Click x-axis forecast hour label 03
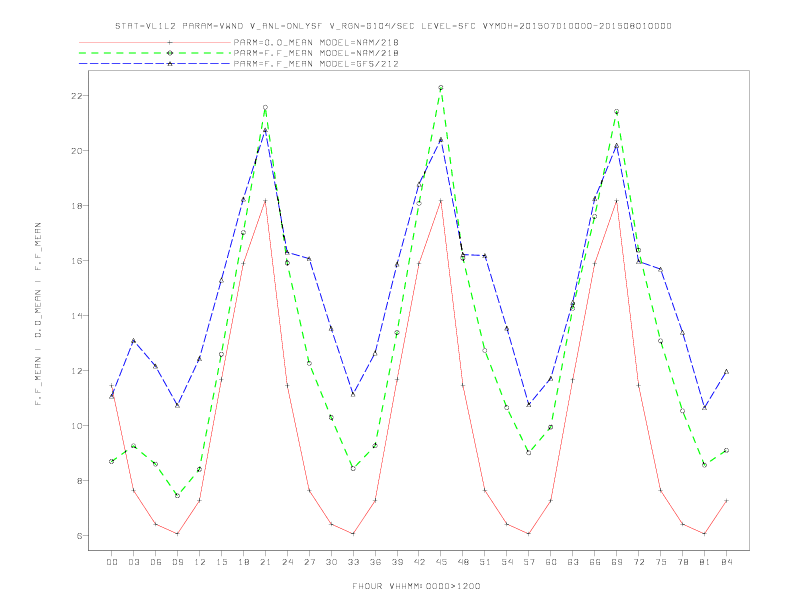The width and height of the screenshot is (792, 612). click(133, 562)
